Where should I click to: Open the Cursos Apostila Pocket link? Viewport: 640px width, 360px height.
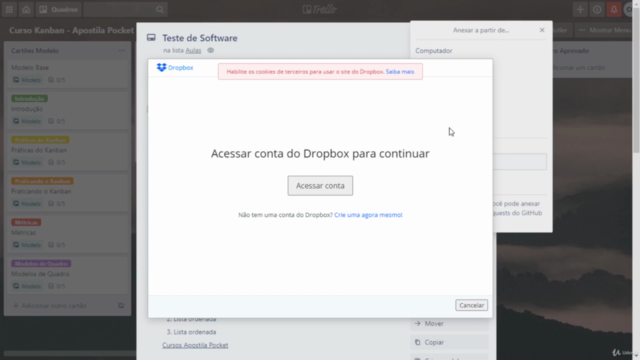[195, 345]
